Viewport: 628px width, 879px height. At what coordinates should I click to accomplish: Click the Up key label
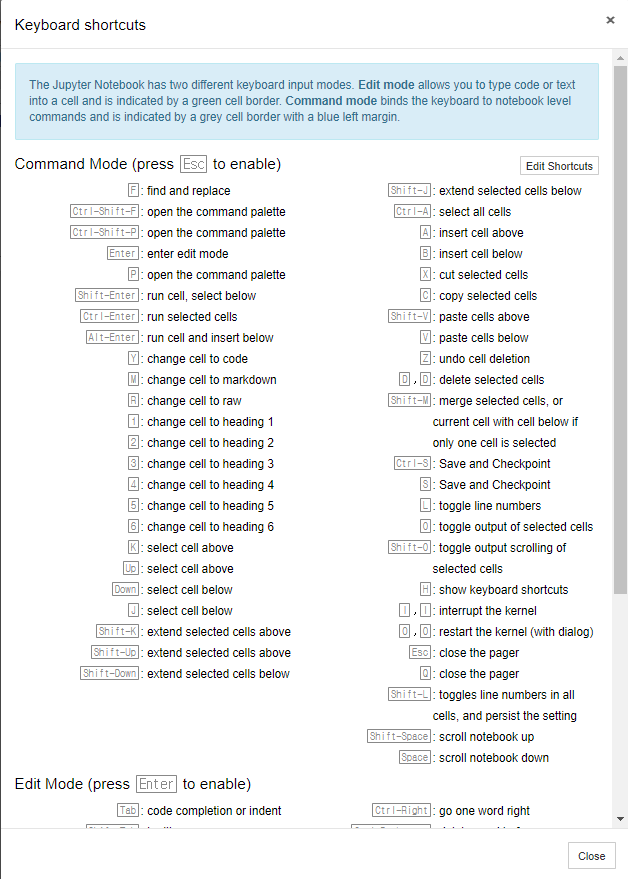click(131, 568)
